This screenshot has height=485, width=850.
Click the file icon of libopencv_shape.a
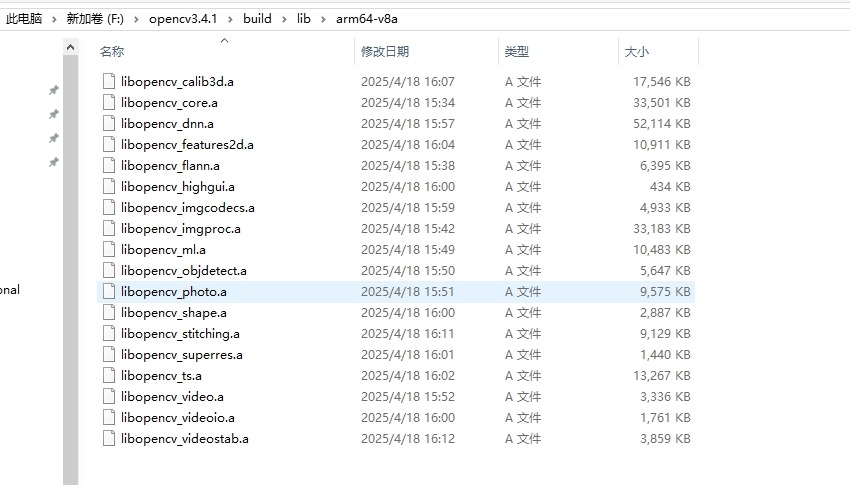[109, 313]
